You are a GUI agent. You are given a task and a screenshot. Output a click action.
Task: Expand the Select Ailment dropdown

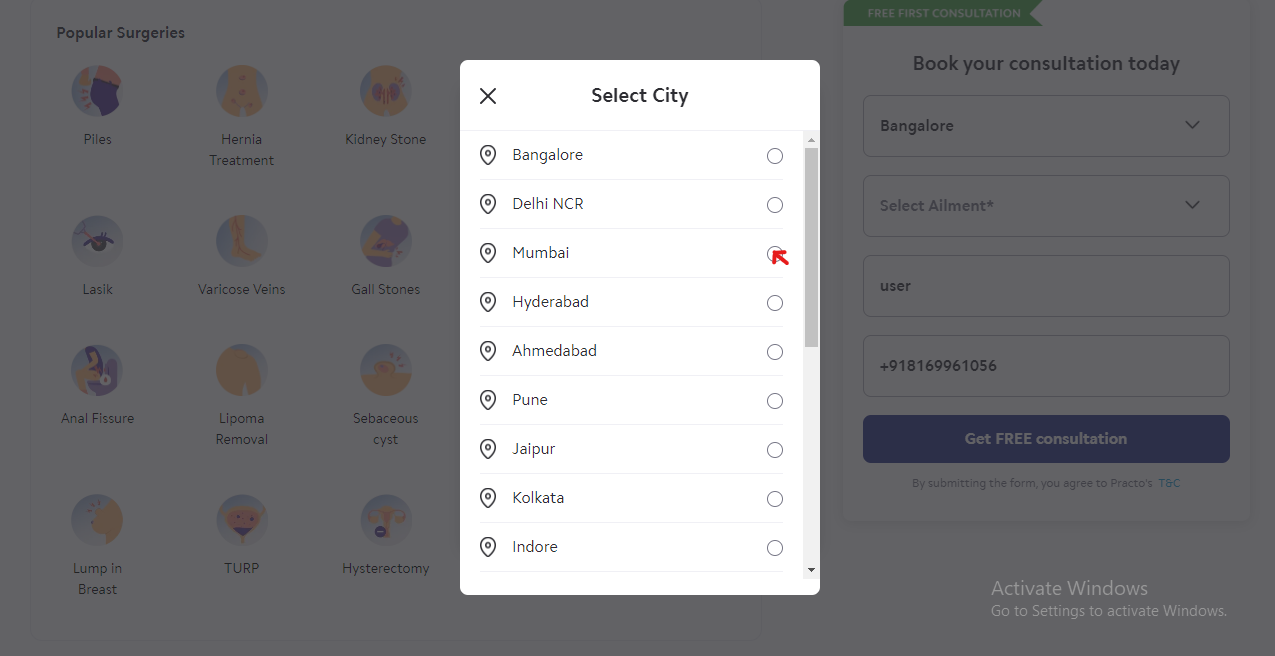pyautogui.click(x=1046, y=206)
